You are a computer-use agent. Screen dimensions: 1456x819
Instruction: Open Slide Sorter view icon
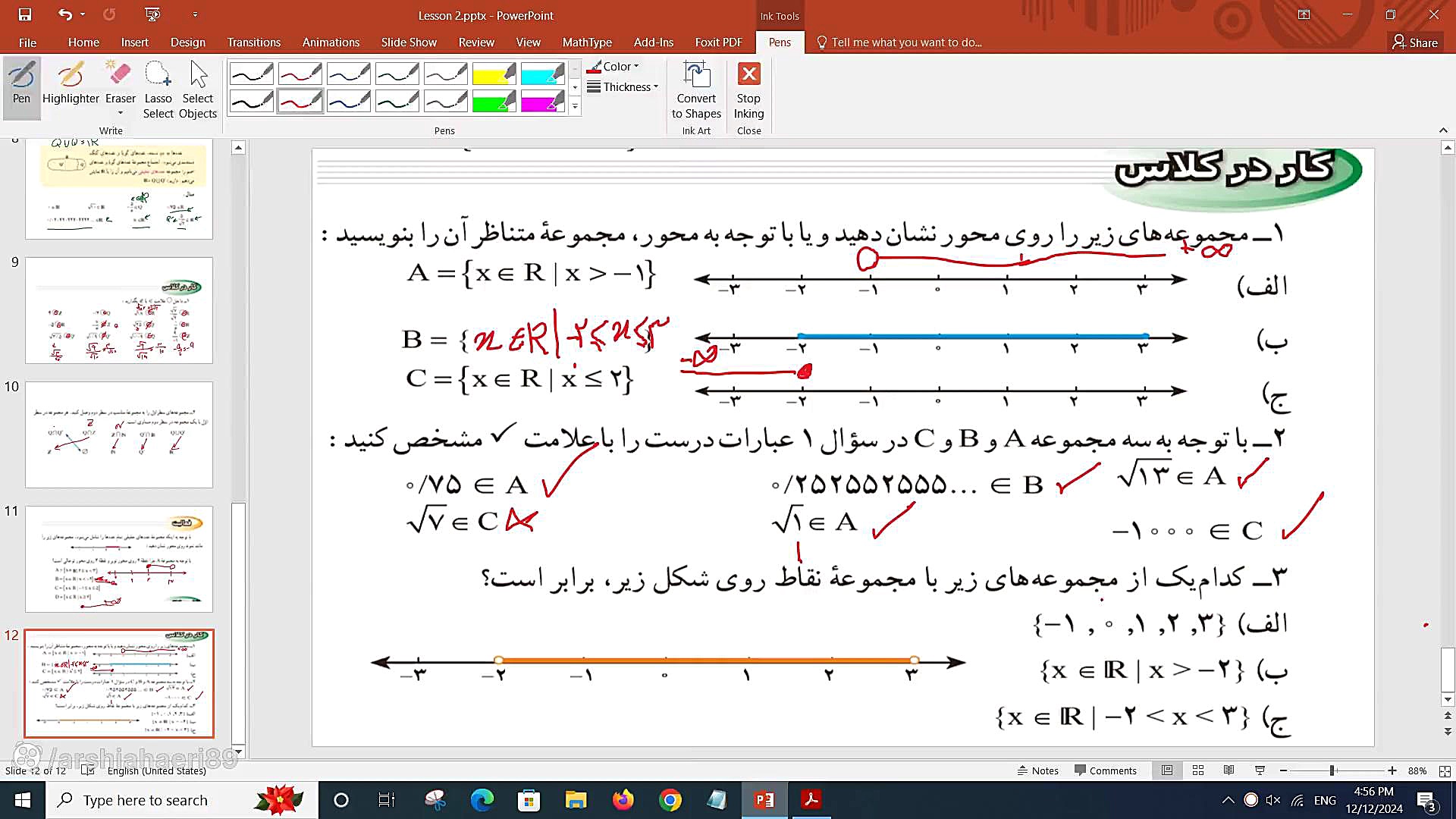coord(1198,770)
